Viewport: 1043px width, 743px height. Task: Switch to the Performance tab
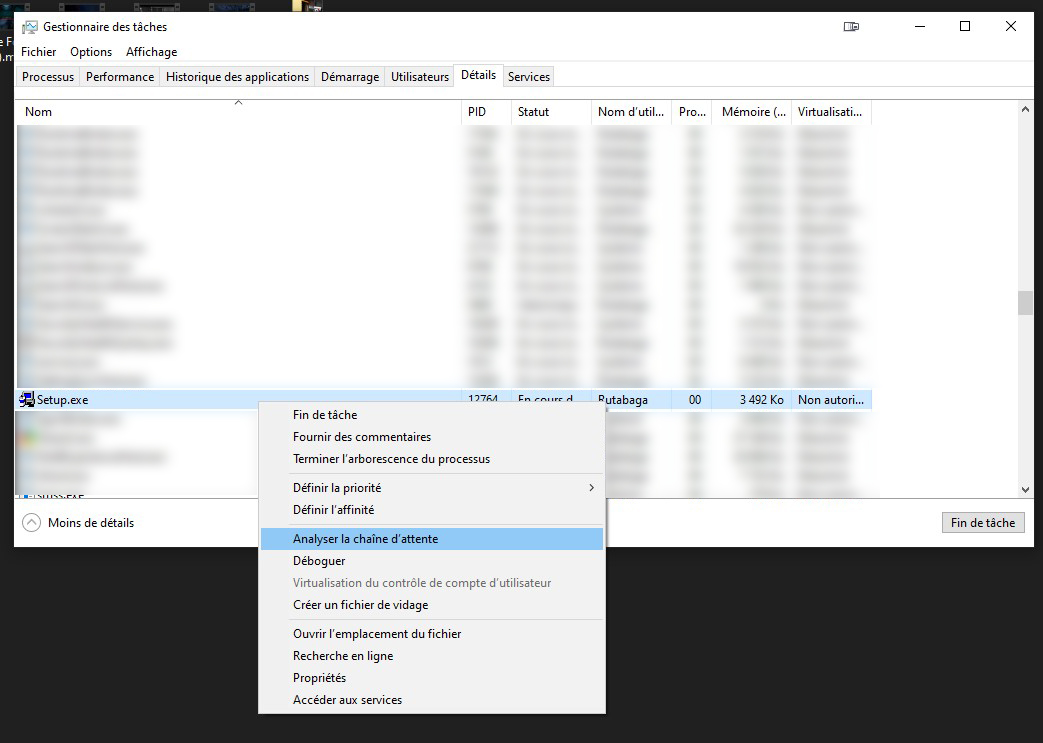point(120,77)
